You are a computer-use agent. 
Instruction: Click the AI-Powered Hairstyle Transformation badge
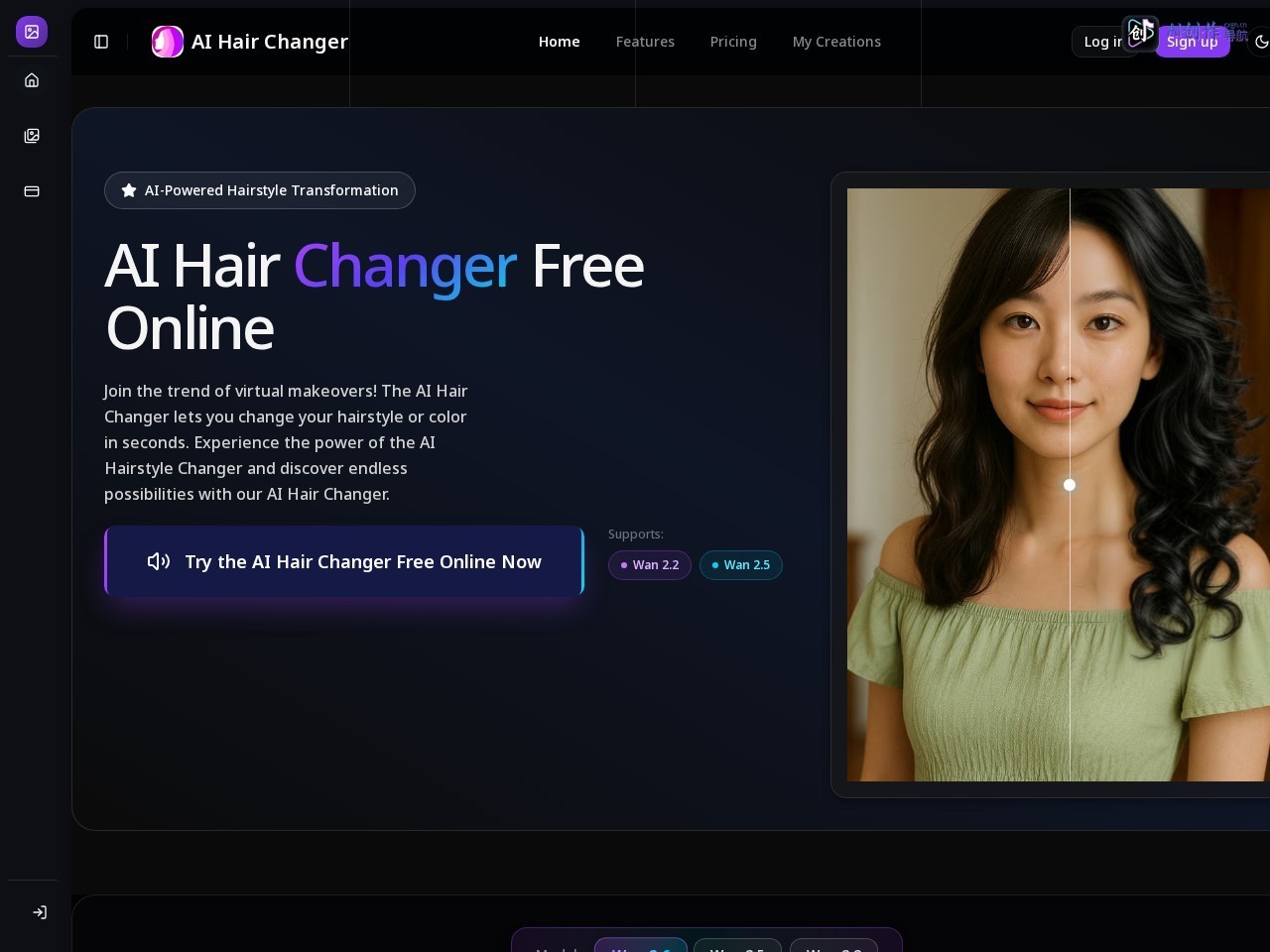click(260, 190)
